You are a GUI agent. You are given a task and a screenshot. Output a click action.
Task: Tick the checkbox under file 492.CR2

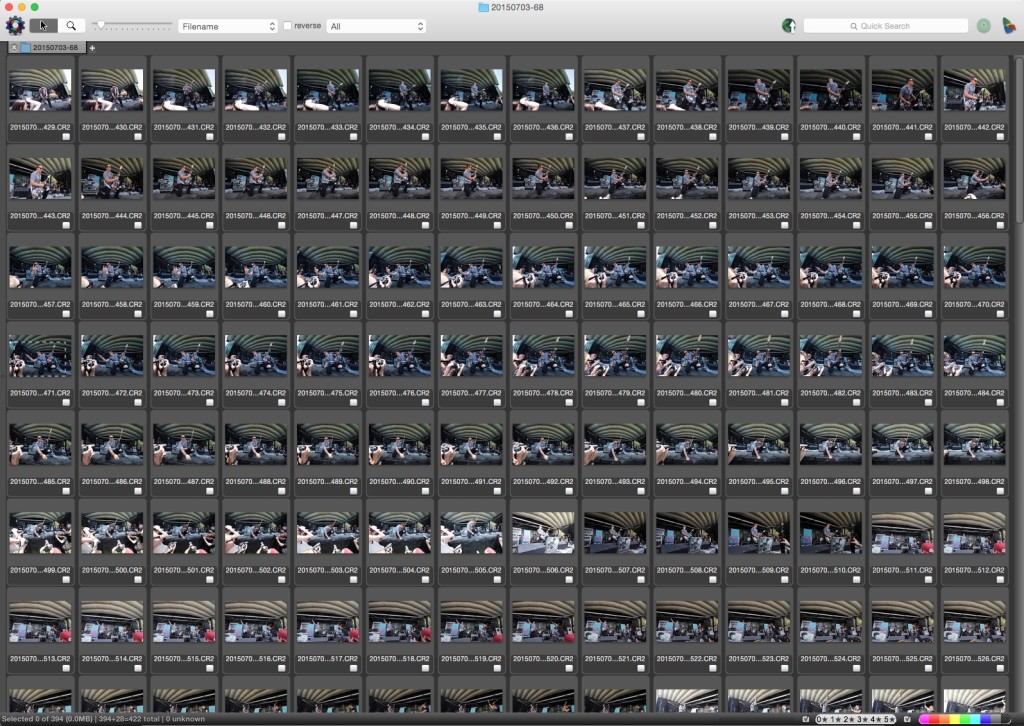tap(569, 491)
